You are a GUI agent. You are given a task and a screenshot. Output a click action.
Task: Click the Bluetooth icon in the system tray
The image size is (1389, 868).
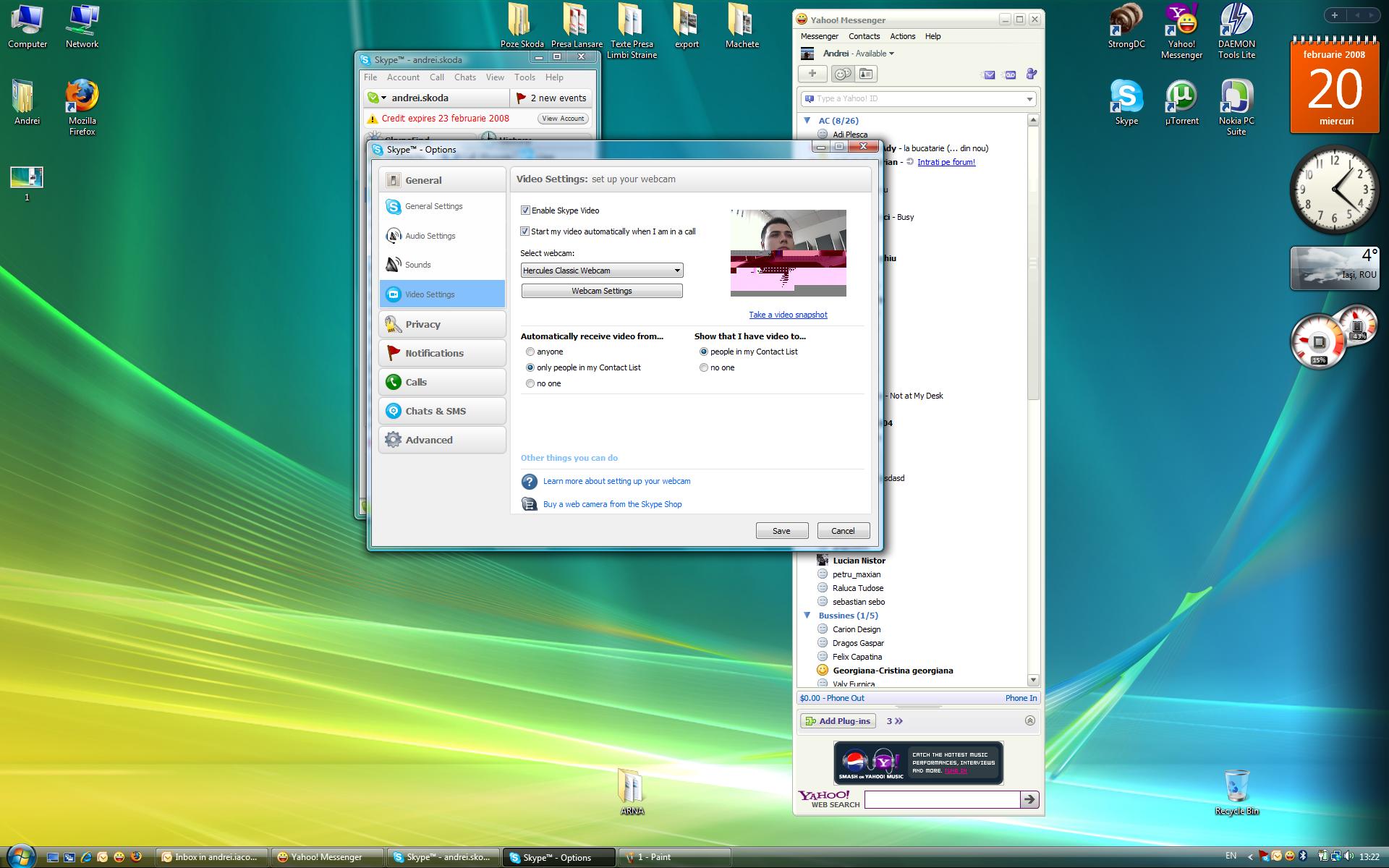[x=1304, y=856]
